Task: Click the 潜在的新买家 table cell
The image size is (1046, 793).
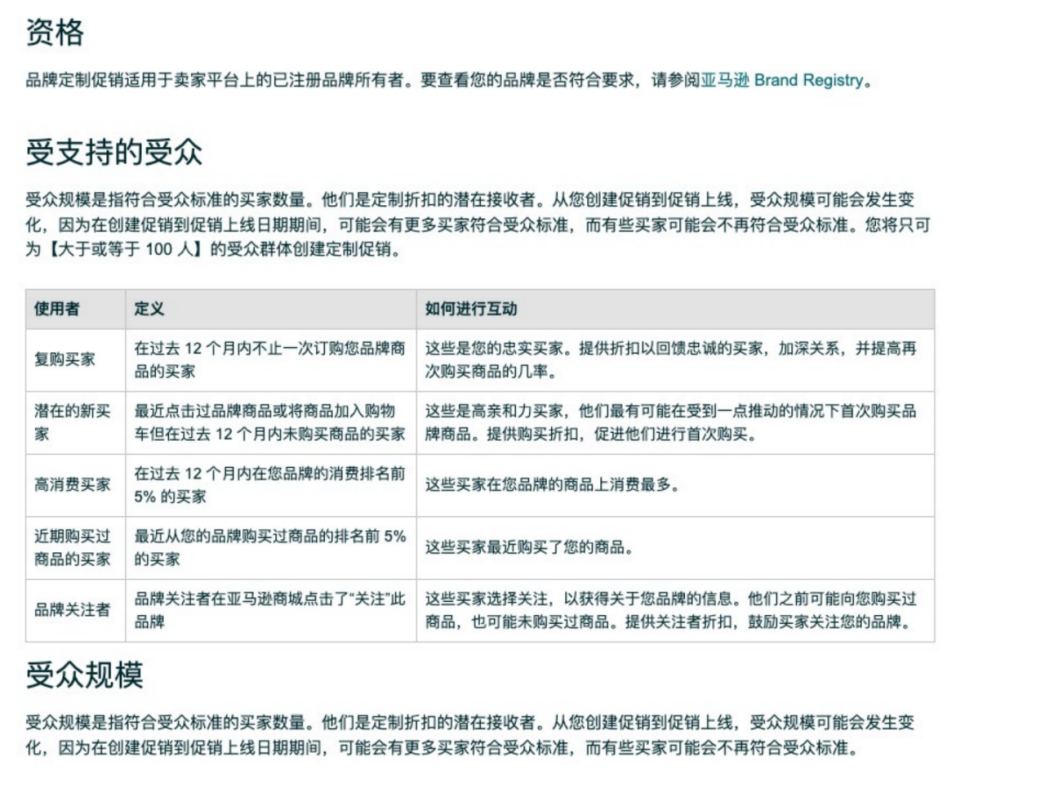Action: point(73,423)
